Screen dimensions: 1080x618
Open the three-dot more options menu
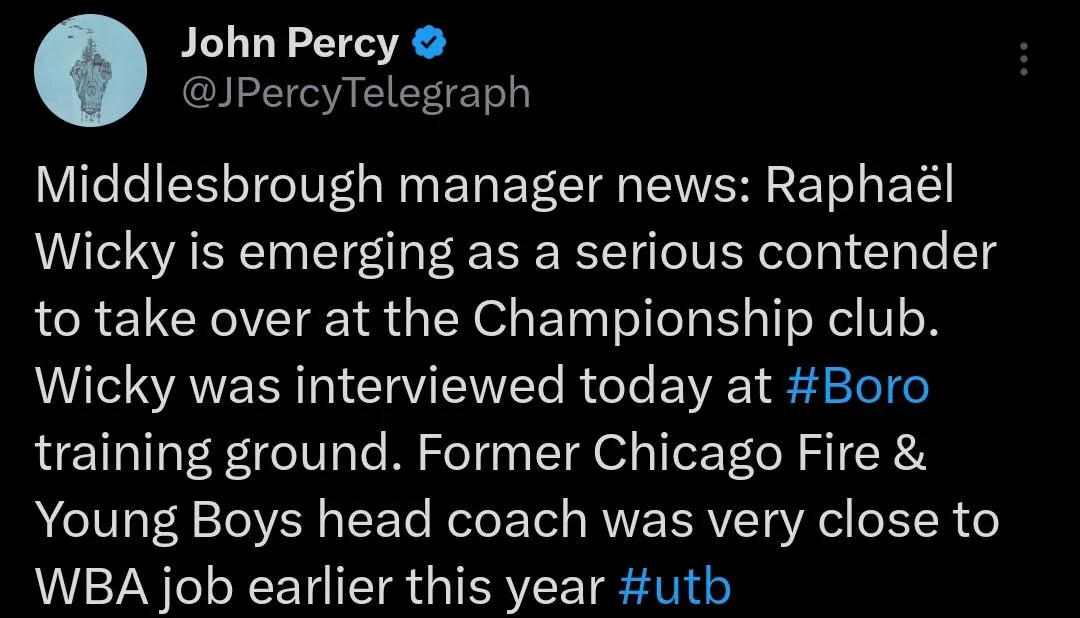(1023, 61)
